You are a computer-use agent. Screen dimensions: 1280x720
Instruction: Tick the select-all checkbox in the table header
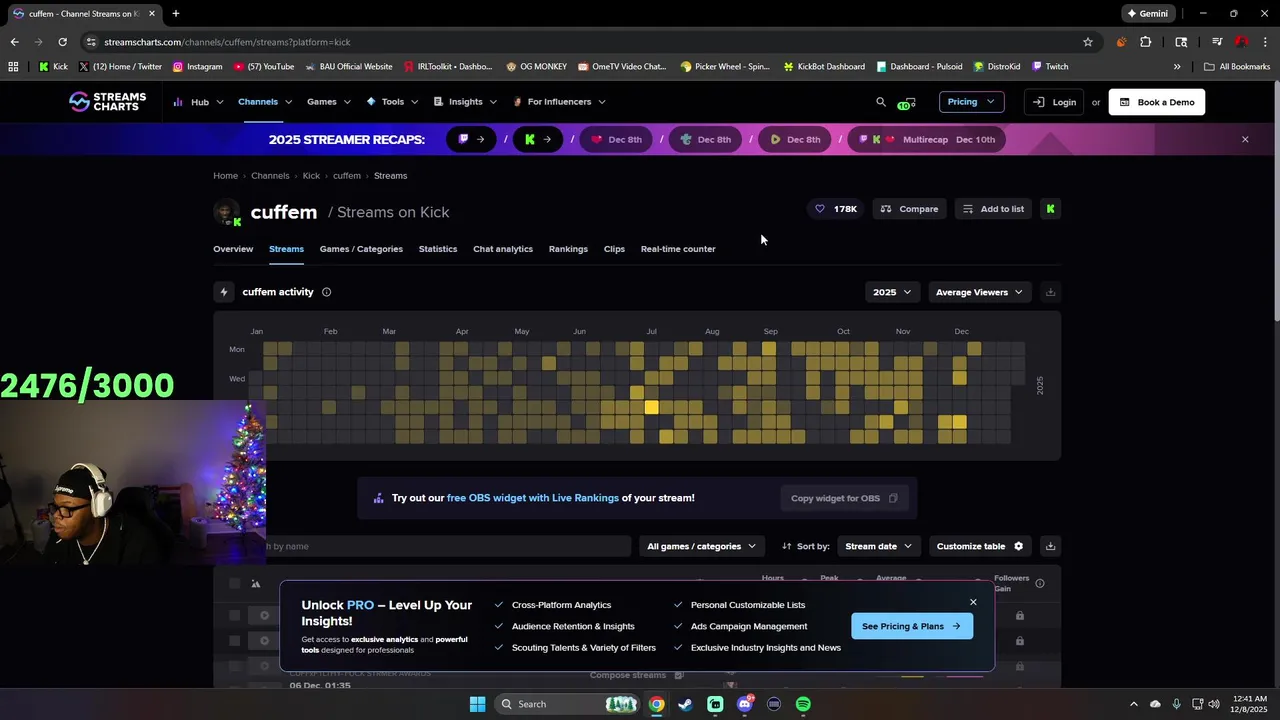coord(235,583)
